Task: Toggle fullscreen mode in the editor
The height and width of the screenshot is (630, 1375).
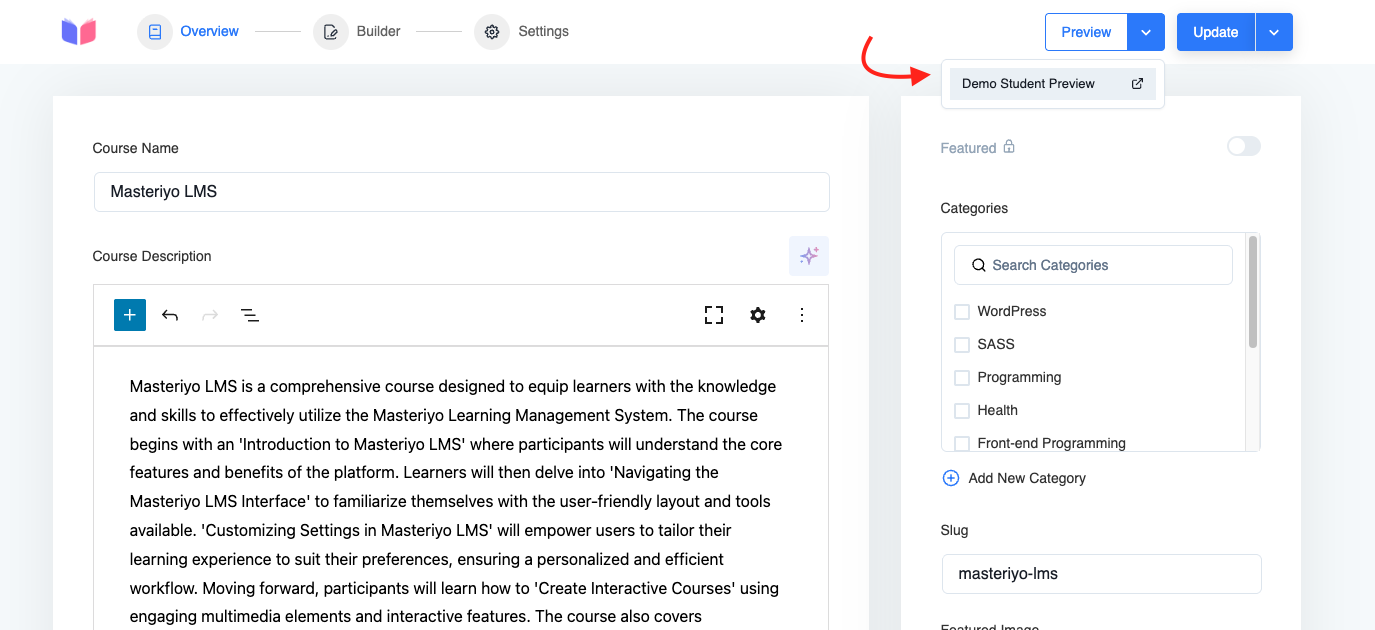Action: (x=714, y=315)
